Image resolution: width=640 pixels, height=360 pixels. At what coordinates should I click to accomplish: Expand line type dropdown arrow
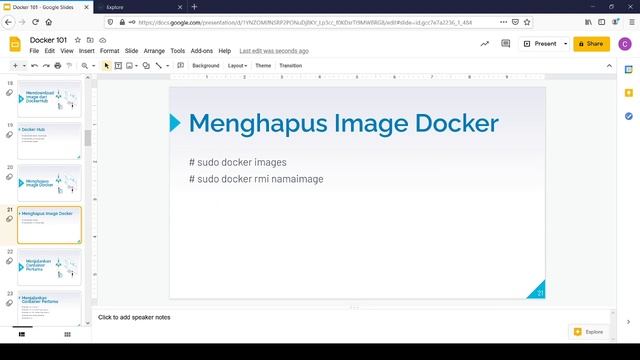click(167, 66)
